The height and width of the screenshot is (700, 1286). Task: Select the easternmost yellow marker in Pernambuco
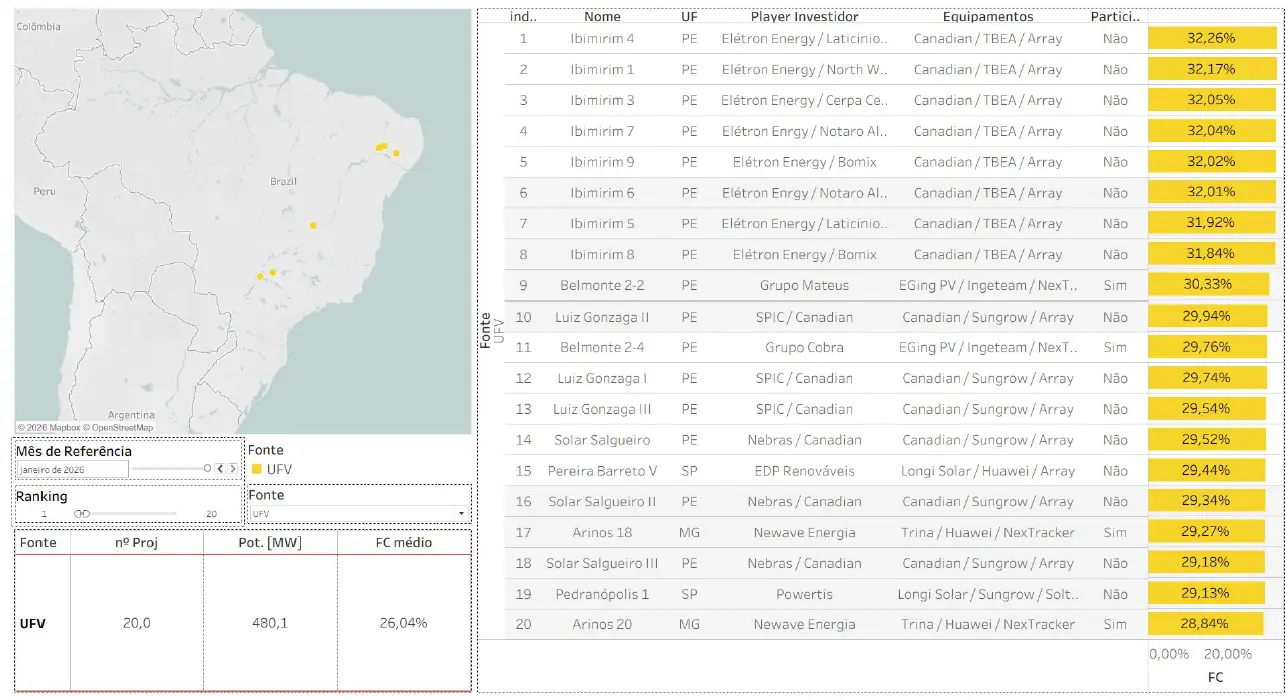pos(396,153)
